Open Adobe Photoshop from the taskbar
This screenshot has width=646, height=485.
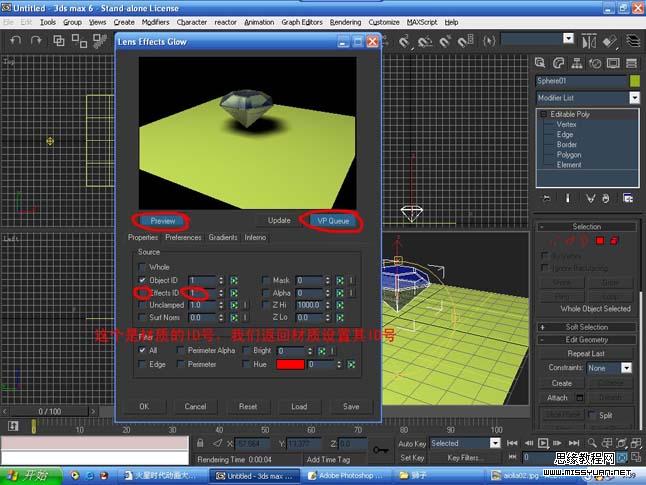point(347,476)
